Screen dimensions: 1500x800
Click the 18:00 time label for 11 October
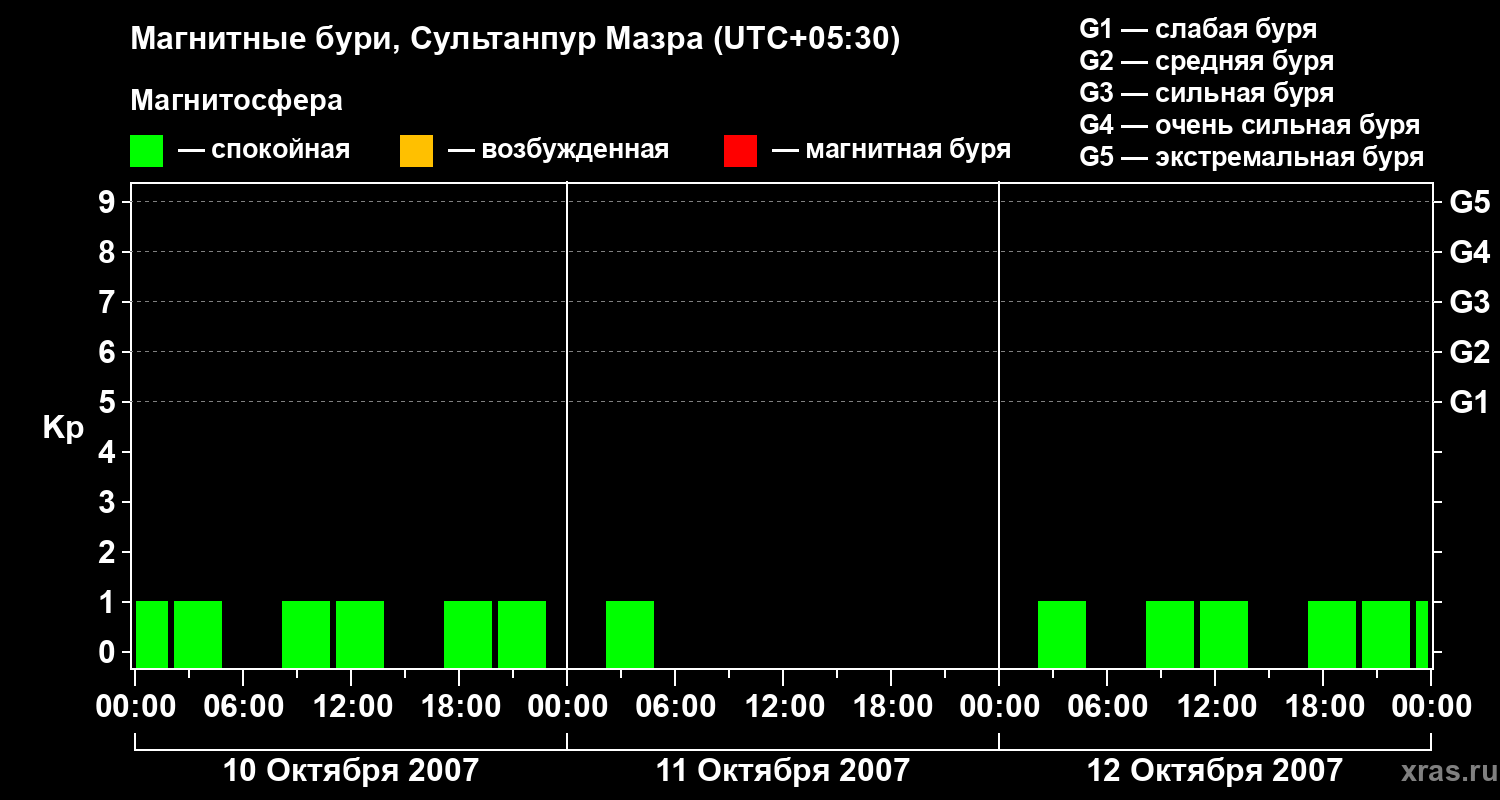[x=891, y=707]
